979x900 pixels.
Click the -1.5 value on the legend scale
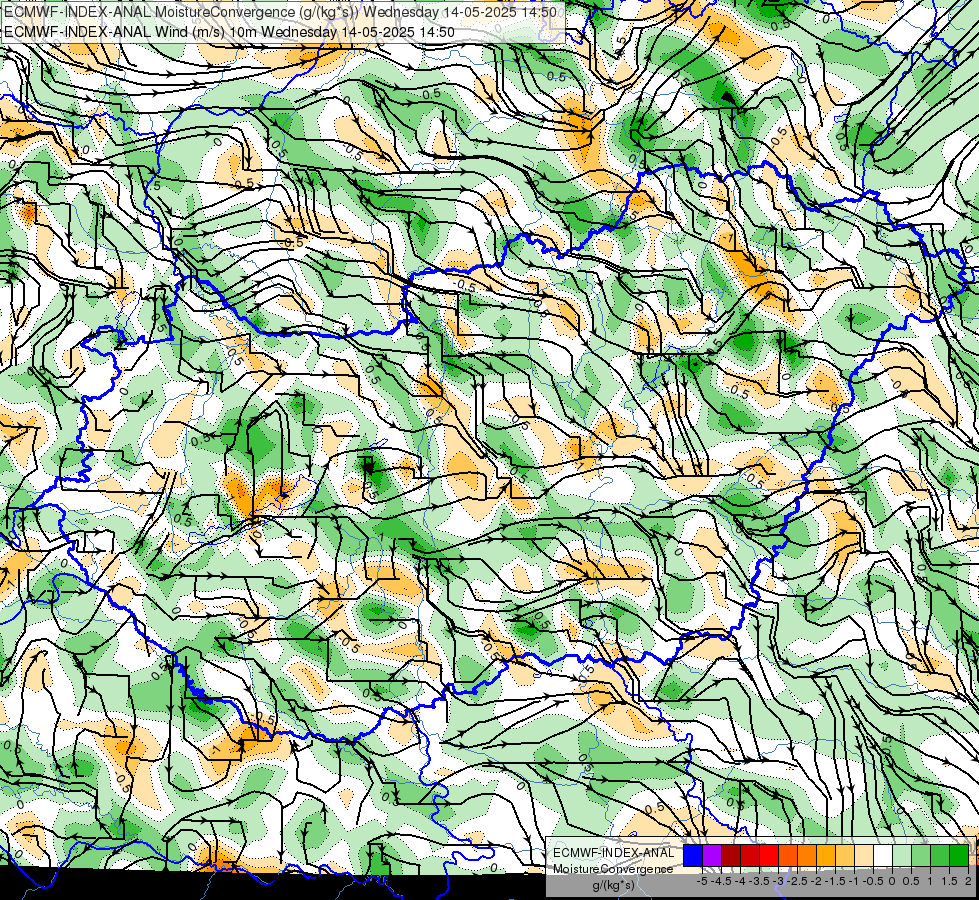835,881
